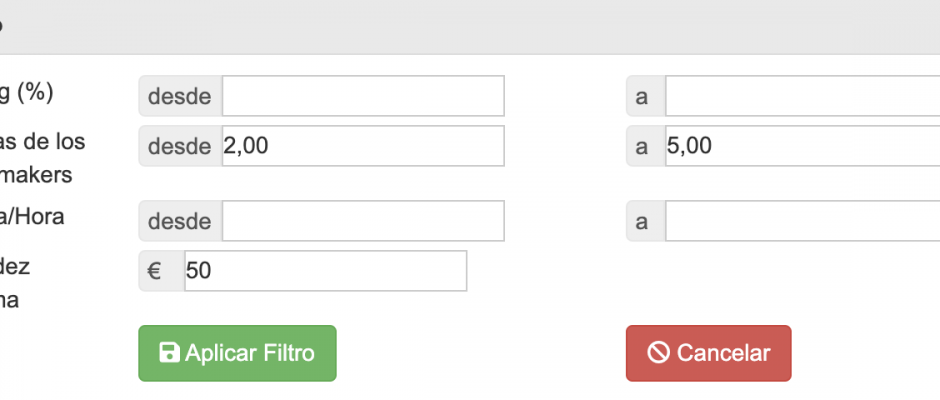Focus the third row empty 'desde' field
Screen dimensions: 940x400
click(x=363, y=221)
